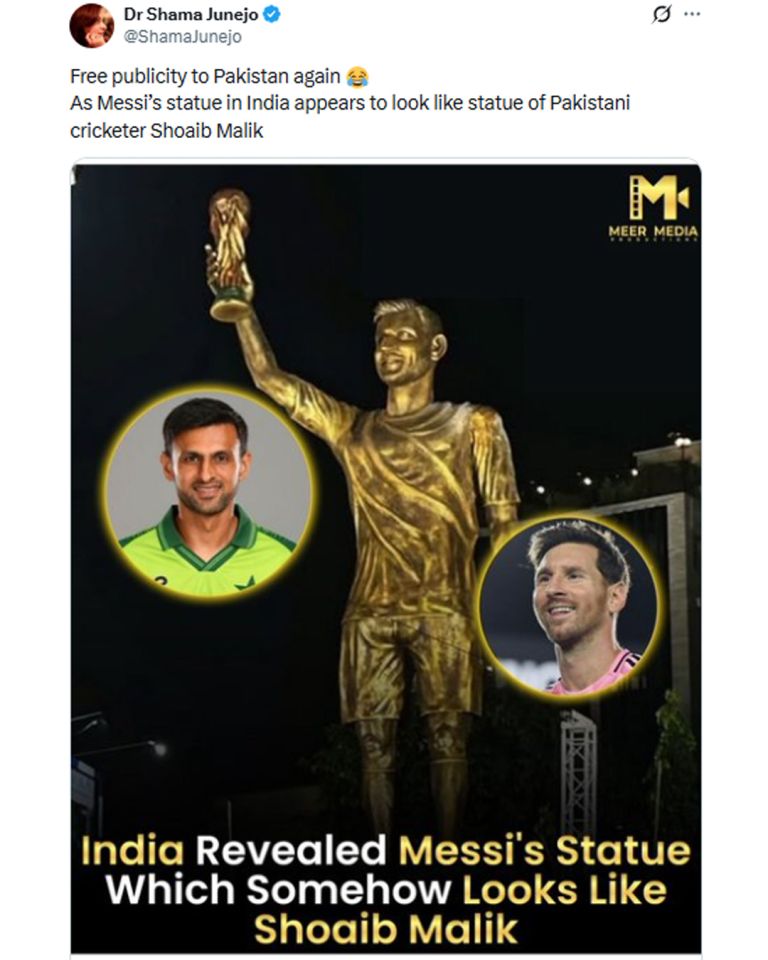The height and width of the screenshot is (960, 768).
Task: Click the "India Revealed Messi's Statue" caption line
Action: pos(386,851)
